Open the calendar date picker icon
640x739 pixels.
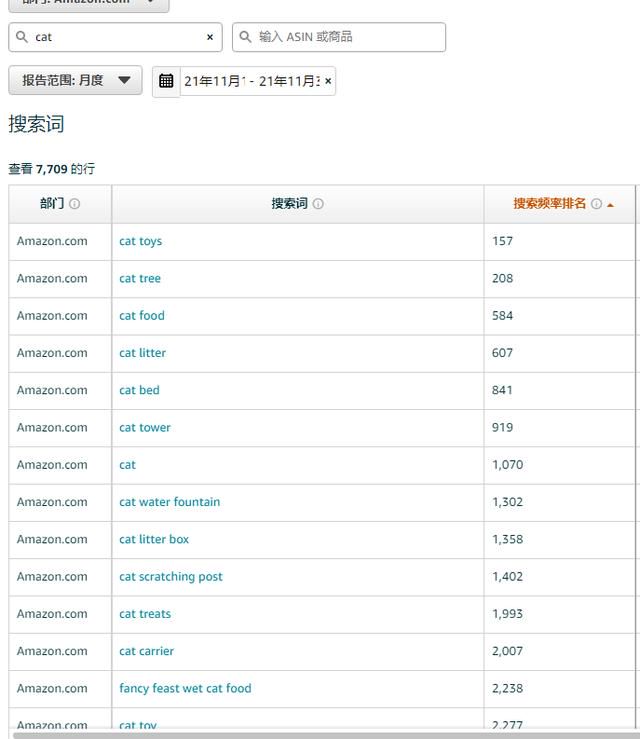pyautogui.click(x=166, y=81)
